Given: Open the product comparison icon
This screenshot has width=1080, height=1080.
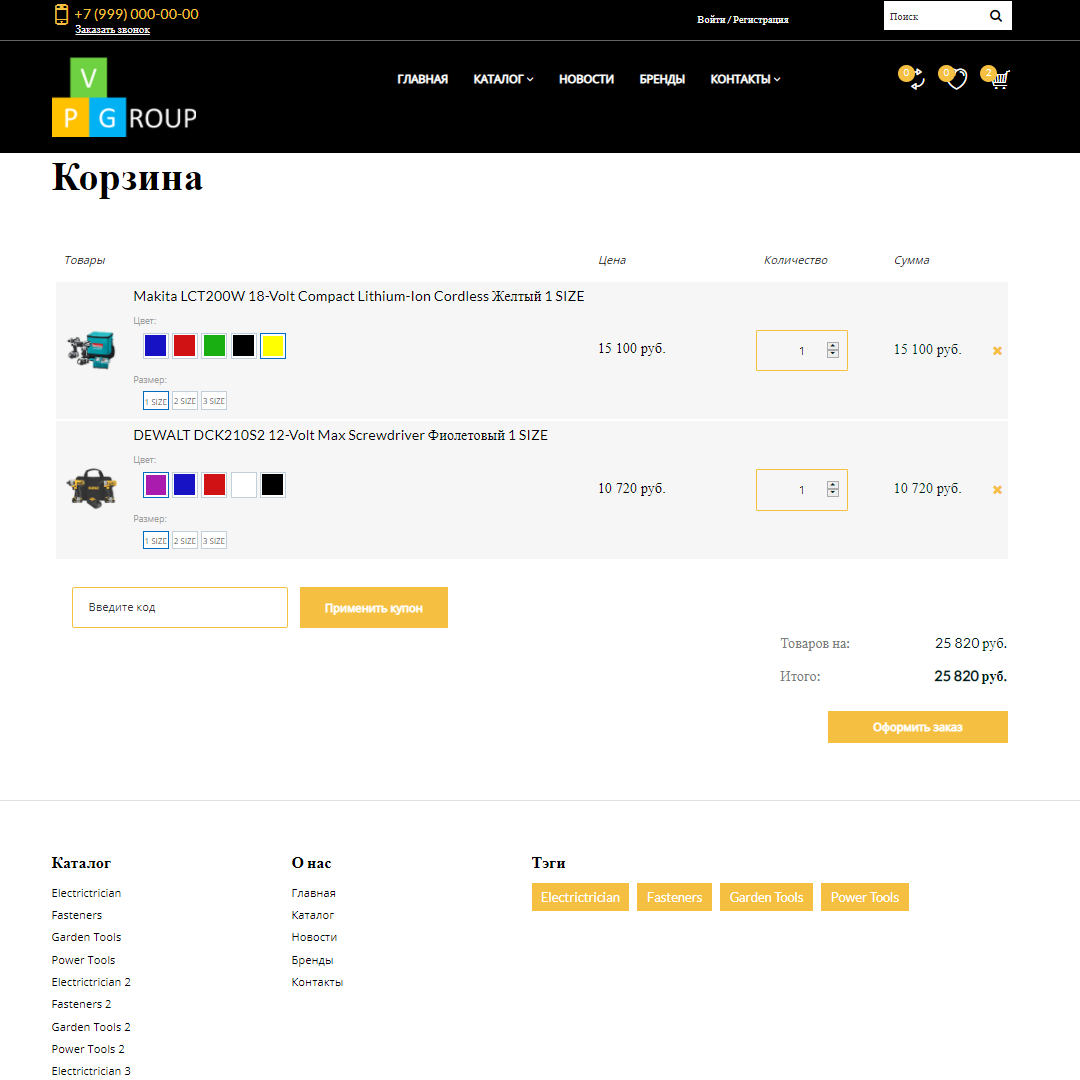Looking at the screenshot, I should pyautogui.click(x=912, y=79).
